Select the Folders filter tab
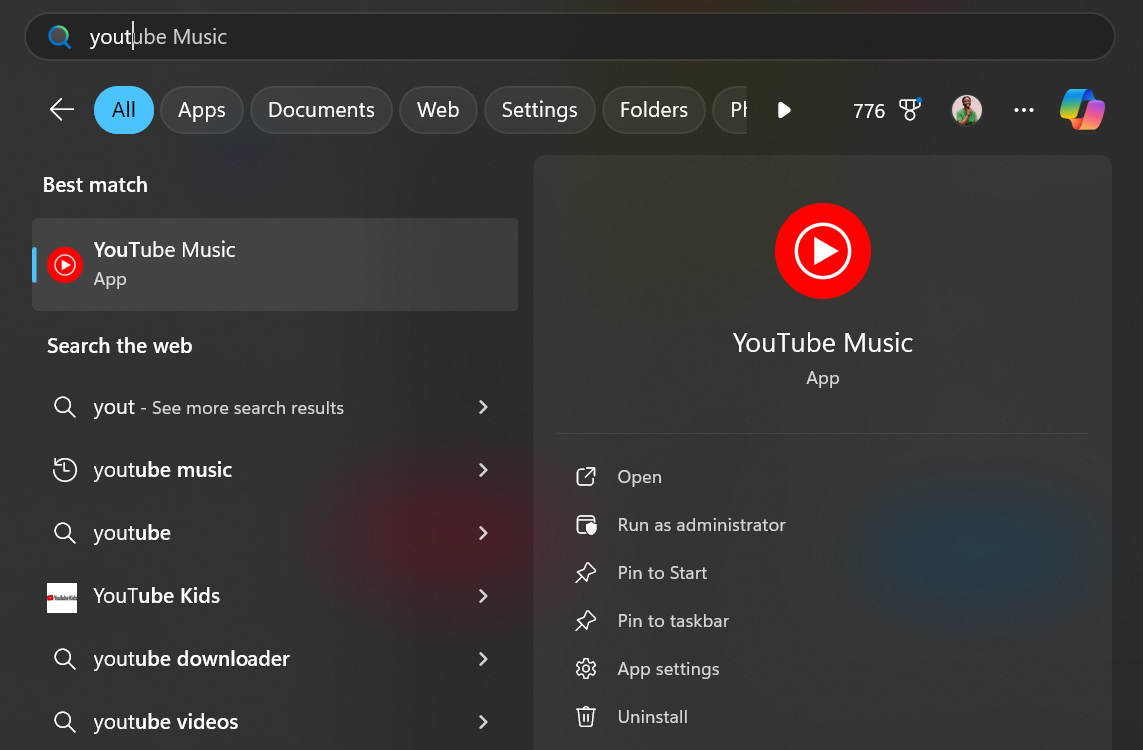Screen dimensions: 1143x750 coord(653,110)
